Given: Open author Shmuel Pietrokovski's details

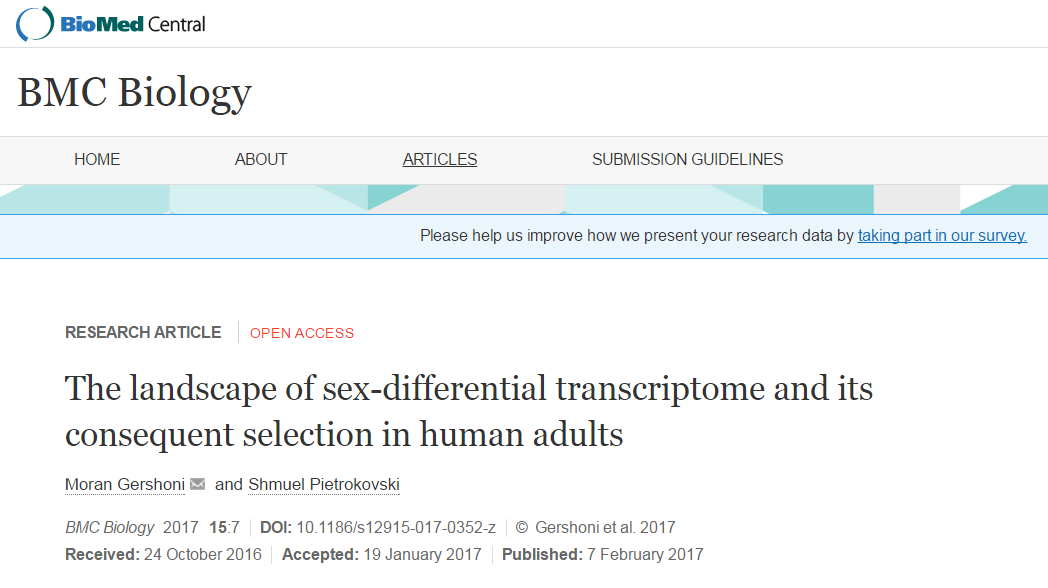Looking at the screenshot, I should coord(324,484).
